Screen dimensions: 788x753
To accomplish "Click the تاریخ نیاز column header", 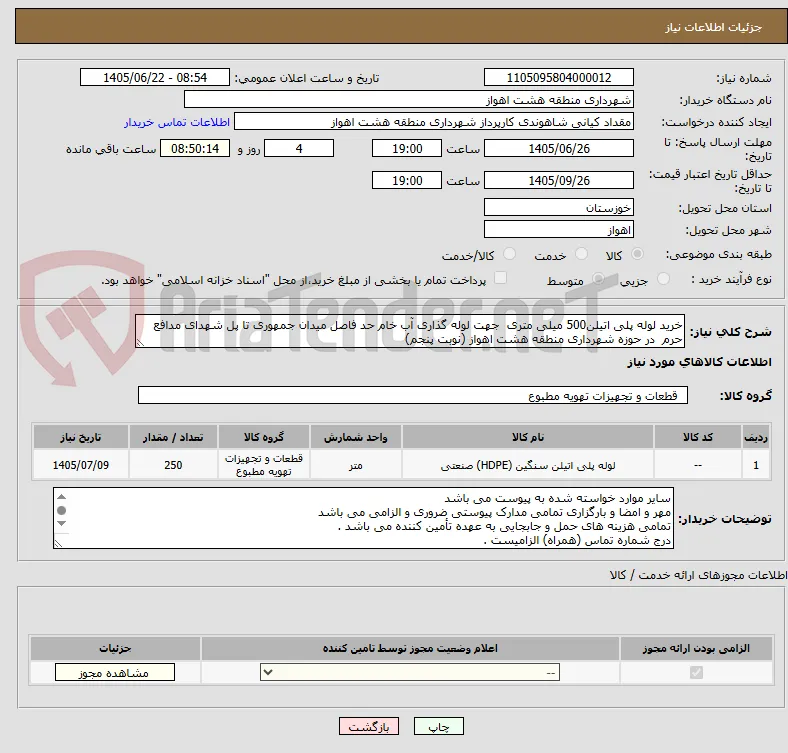I will pyautogui.click(x=81, y=437).
